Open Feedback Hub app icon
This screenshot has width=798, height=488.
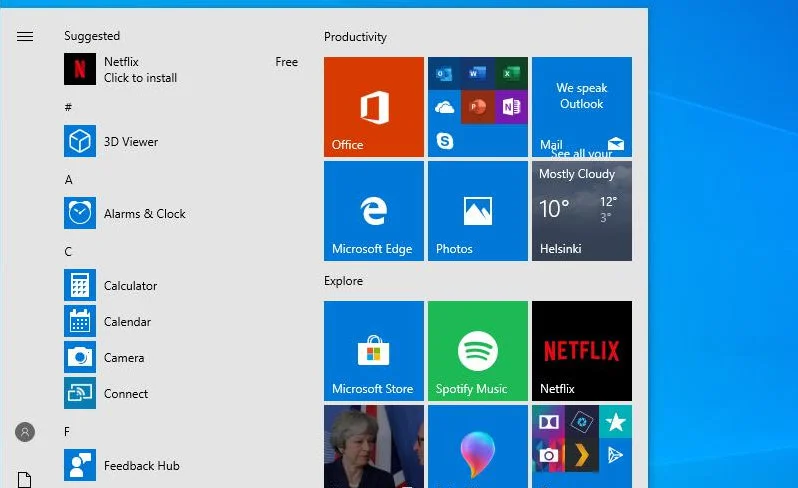[x=80, y=465]
